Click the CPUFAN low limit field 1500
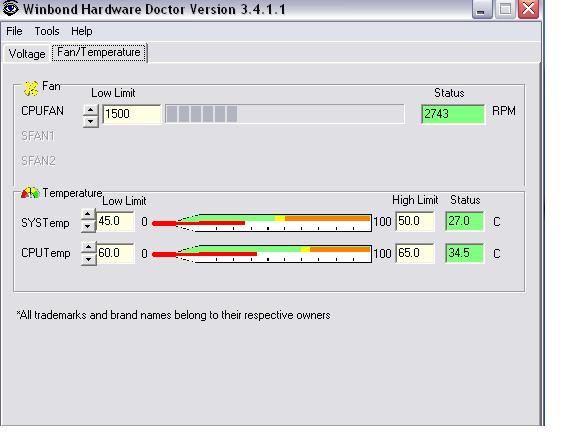The height and width of the screenshot is (432, 576). point(132,114)
